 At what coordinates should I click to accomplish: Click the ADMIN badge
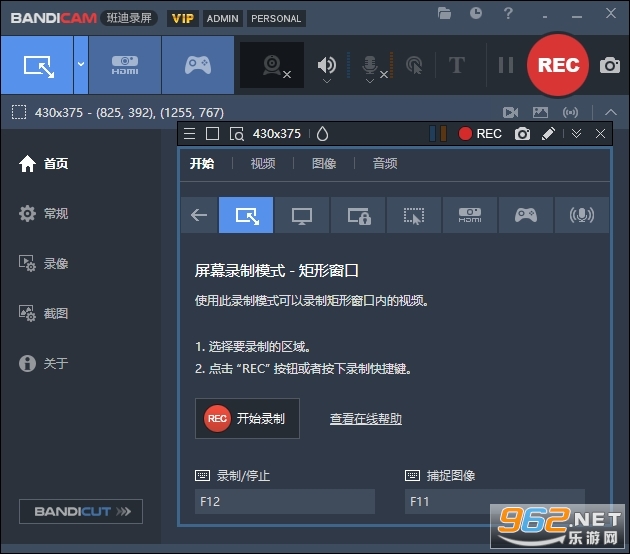(x=223, y=18)
